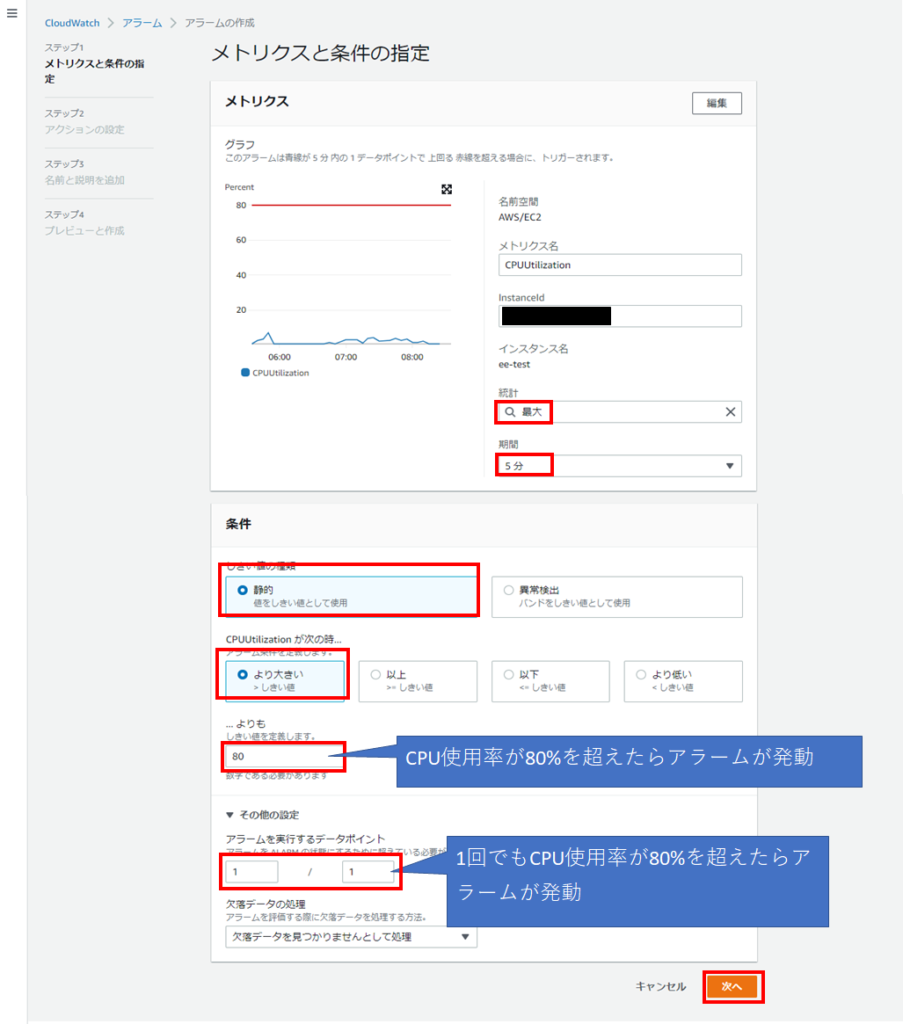Click the 編集 button in メトリクス
Viewport: 903px width, 1024px height.
coord(716,103)
